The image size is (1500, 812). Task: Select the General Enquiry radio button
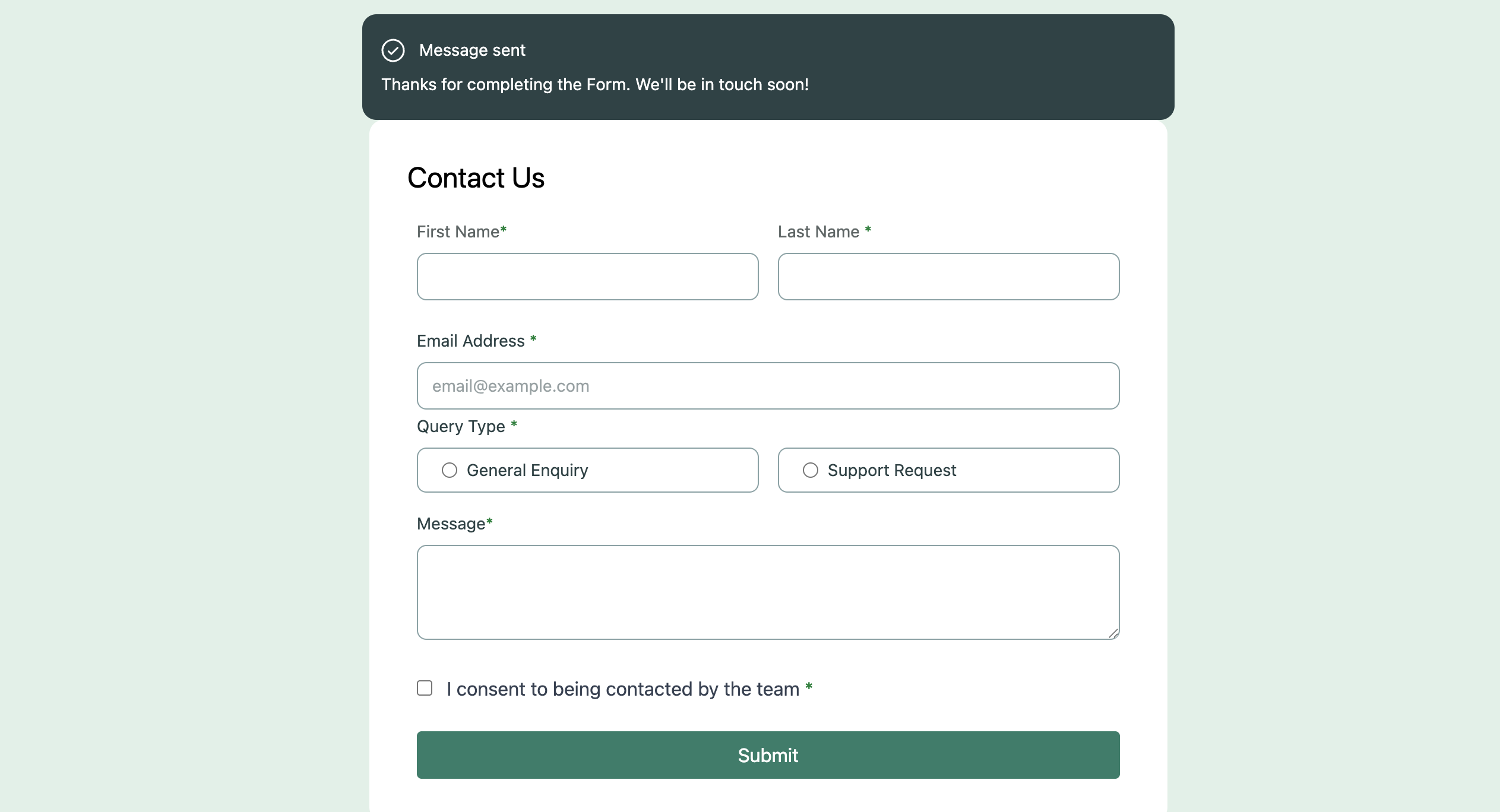click(x=450, y=470)
